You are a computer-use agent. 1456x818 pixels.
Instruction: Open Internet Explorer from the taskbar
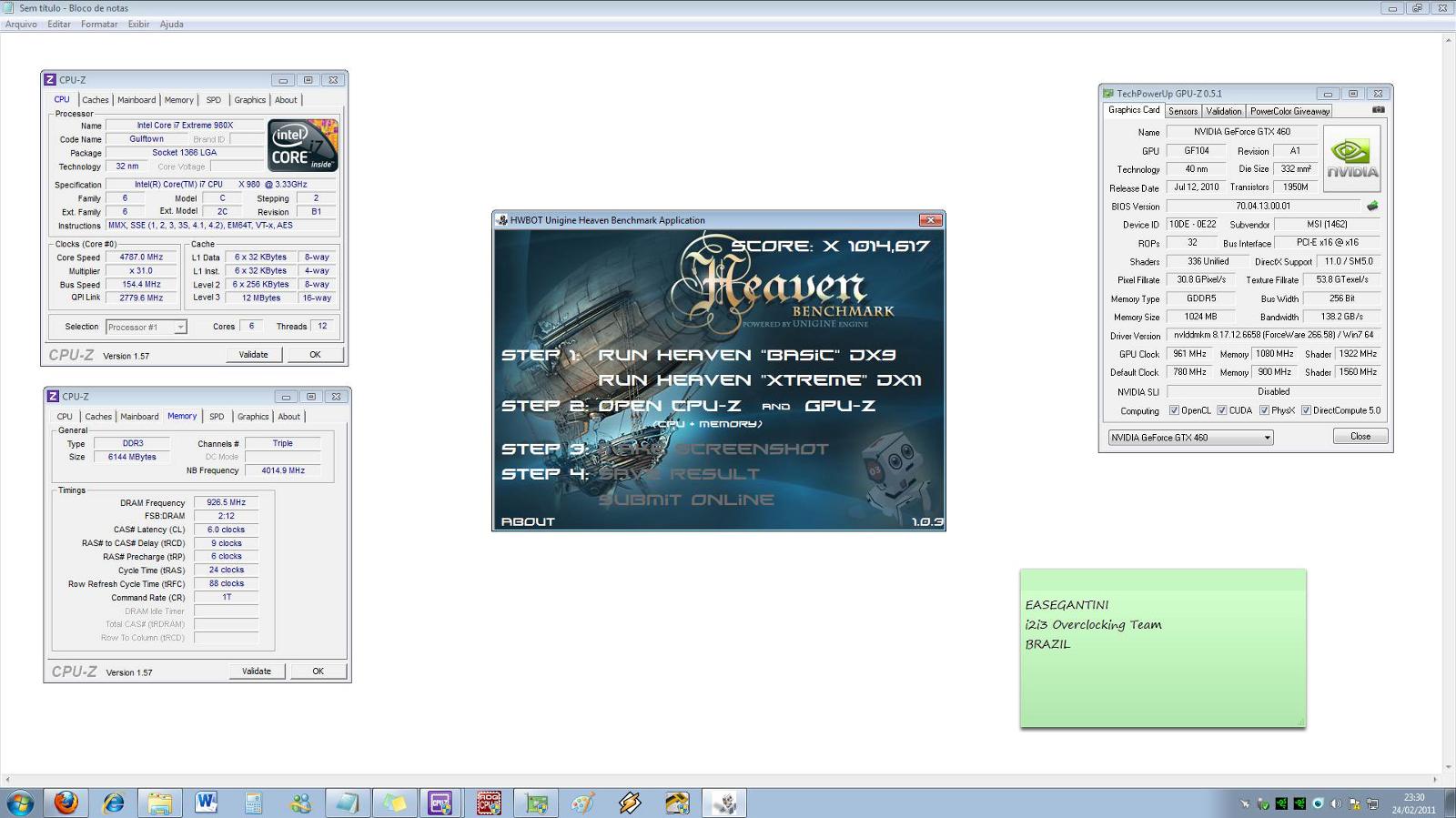(114, 803)
